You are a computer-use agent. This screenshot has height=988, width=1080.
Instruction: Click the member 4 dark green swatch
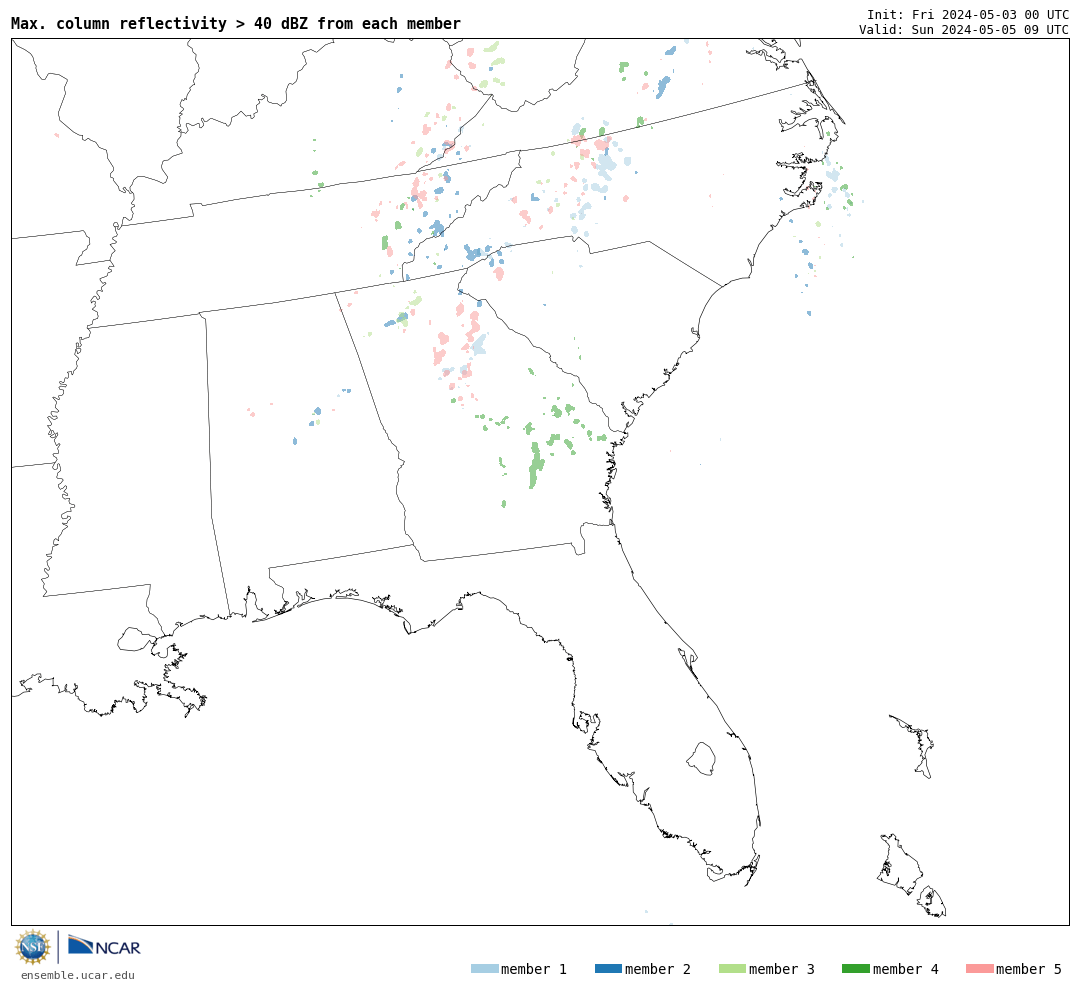click(x=855, y=968)
